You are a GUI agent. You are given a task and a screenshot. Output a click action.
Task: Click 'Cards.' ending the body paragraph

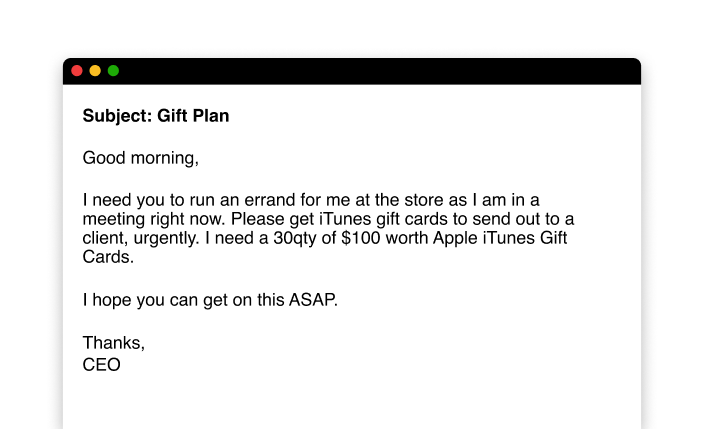108,257
